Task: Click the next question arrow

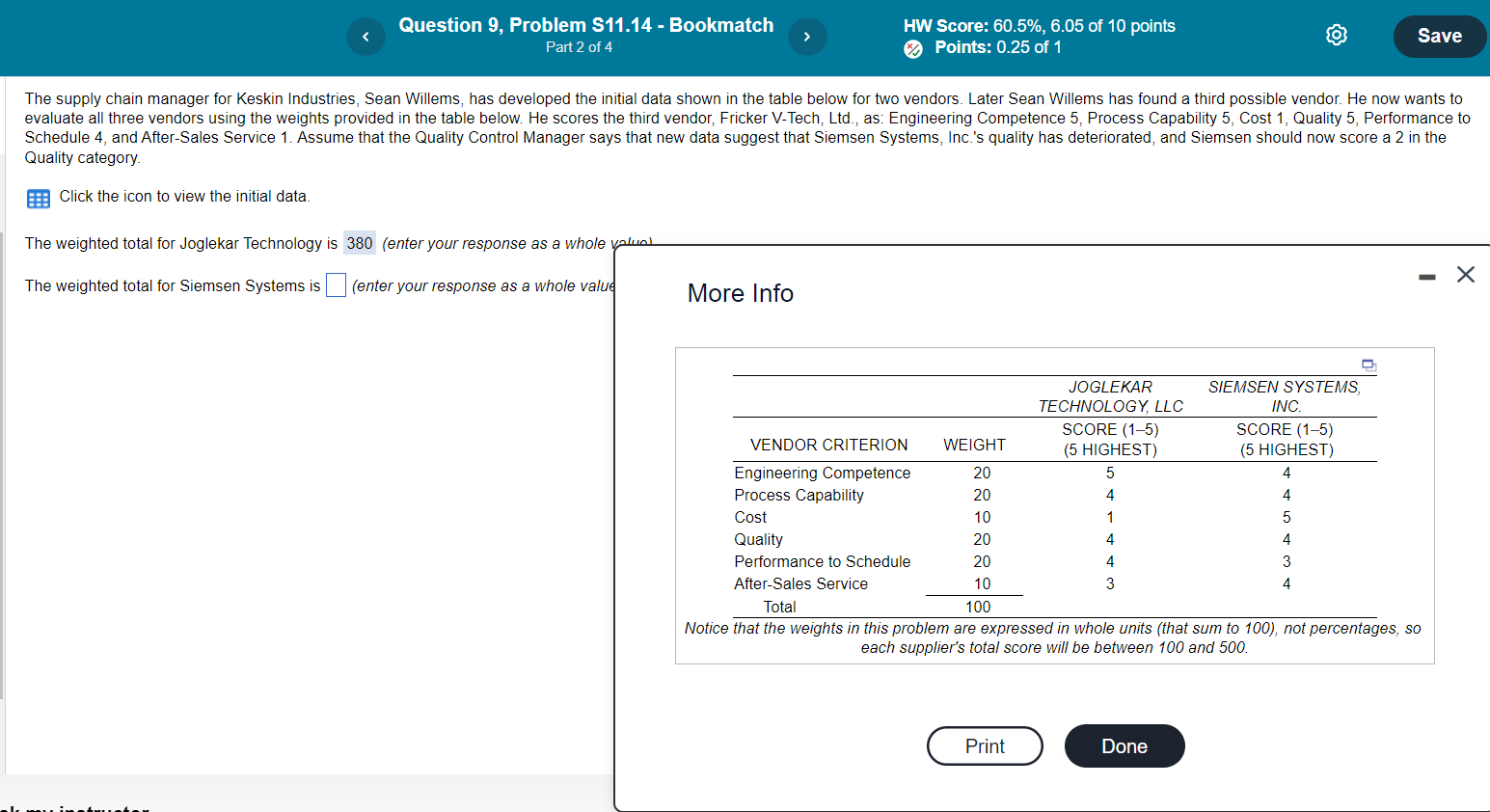Action: [807, 36]
